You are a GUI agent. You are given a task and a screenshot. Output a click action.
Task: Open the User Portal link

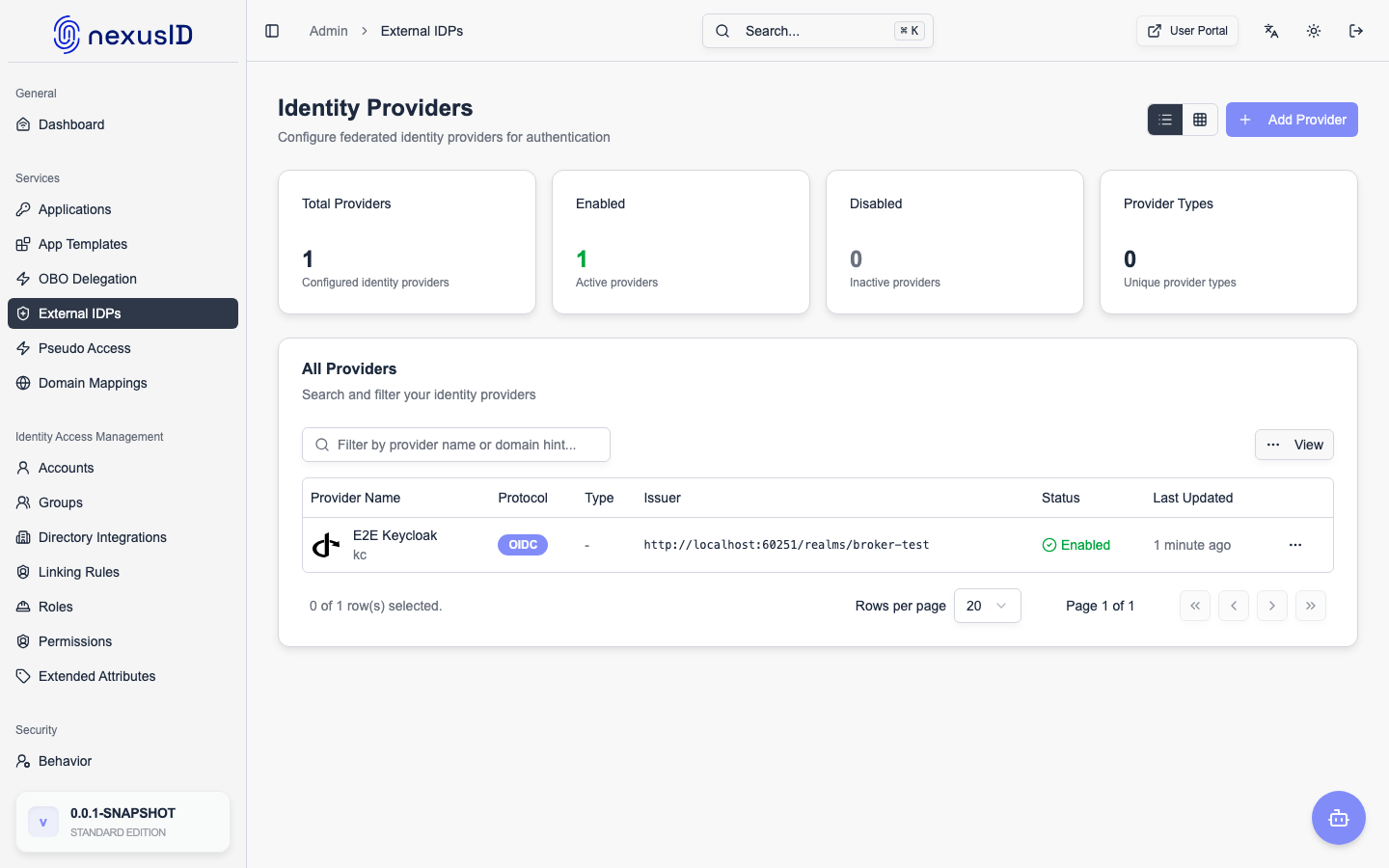click(1187, 31)
